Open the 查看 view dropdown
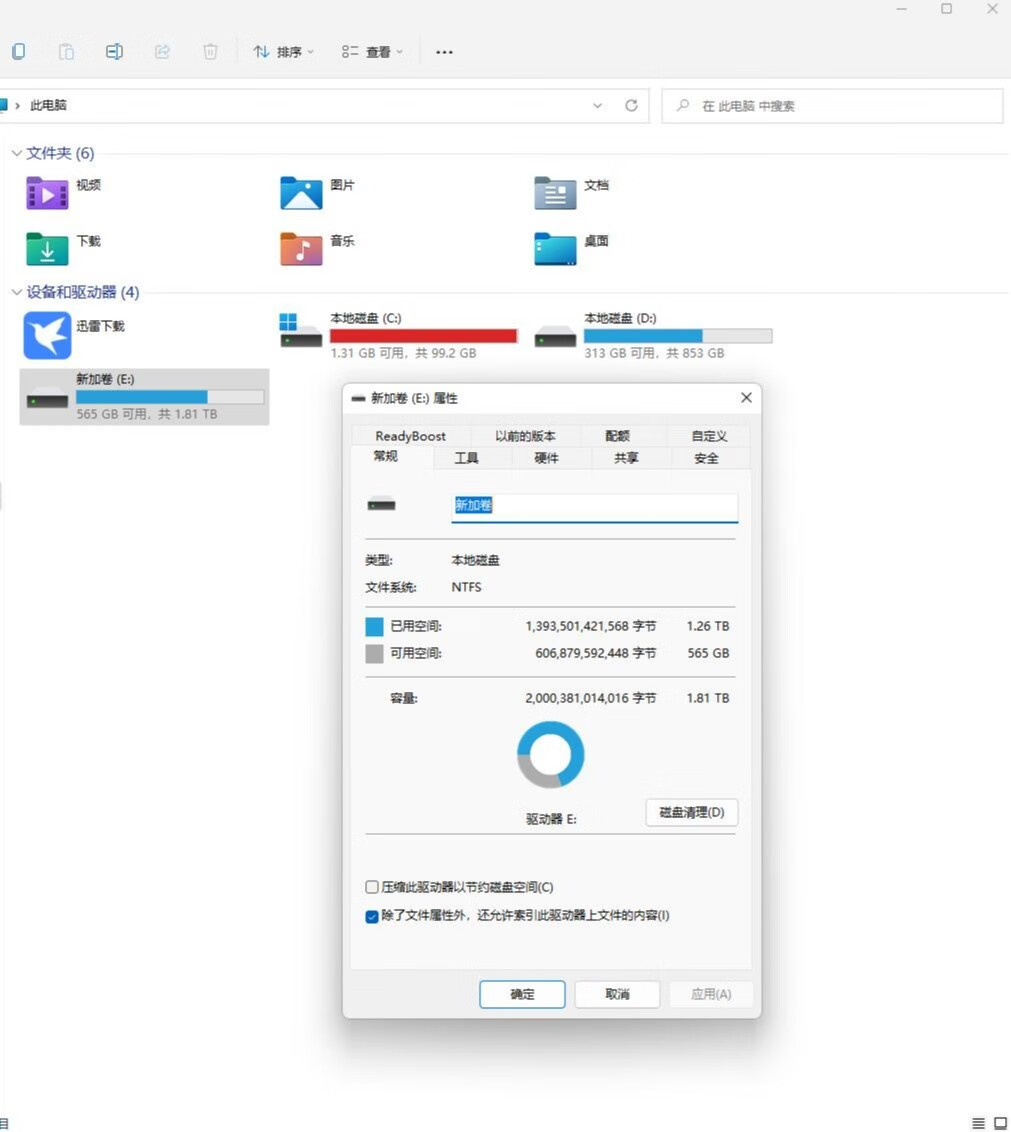The height and width of the screenshot is (1132, 1011). [x=372, y=52]
